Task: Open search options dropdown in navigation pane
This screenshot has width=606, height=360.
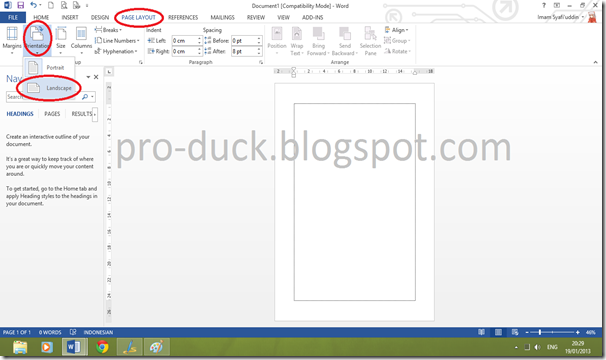Action: (92, 97)
